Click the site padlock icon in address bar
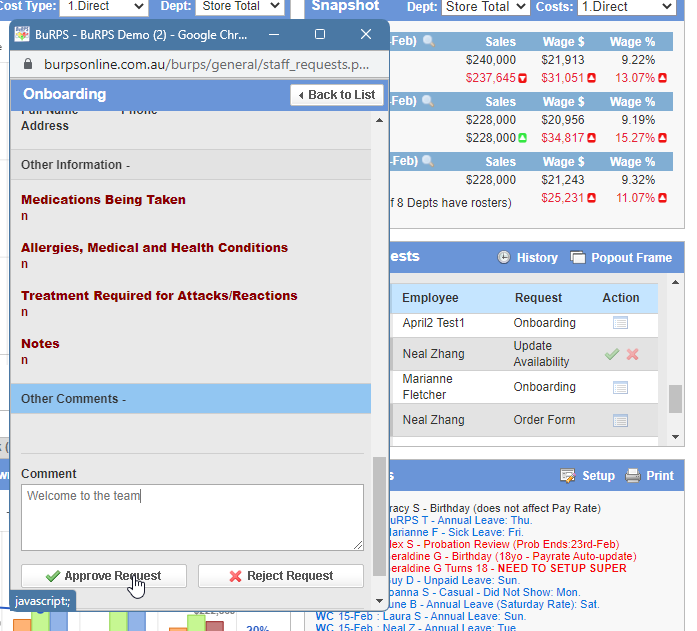This screenshot has width=697, height=631. 28,64
